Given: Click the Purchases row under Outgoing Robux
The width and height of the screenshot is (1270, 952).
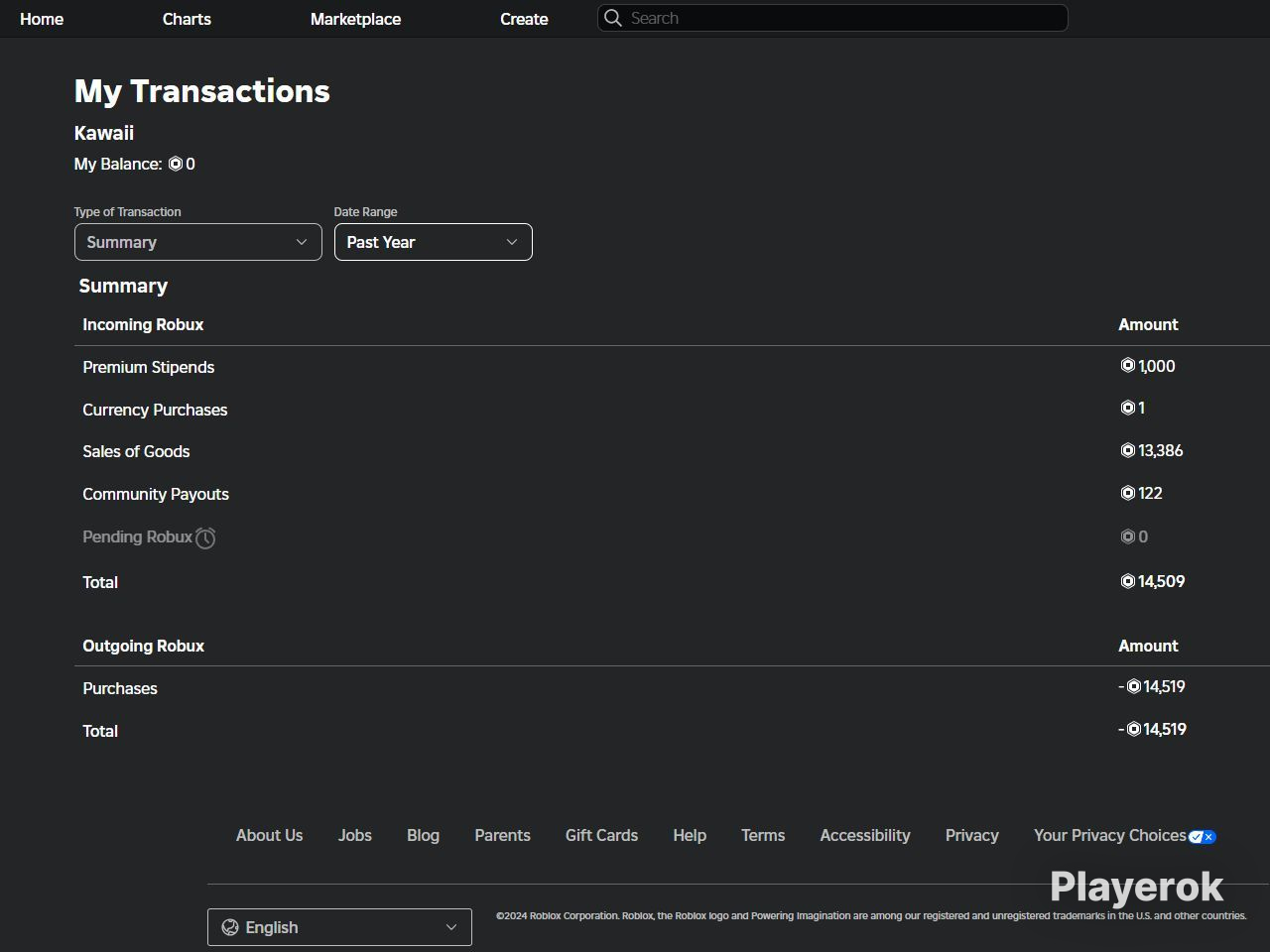Looking at the screenshot, I should pos(120,688).
